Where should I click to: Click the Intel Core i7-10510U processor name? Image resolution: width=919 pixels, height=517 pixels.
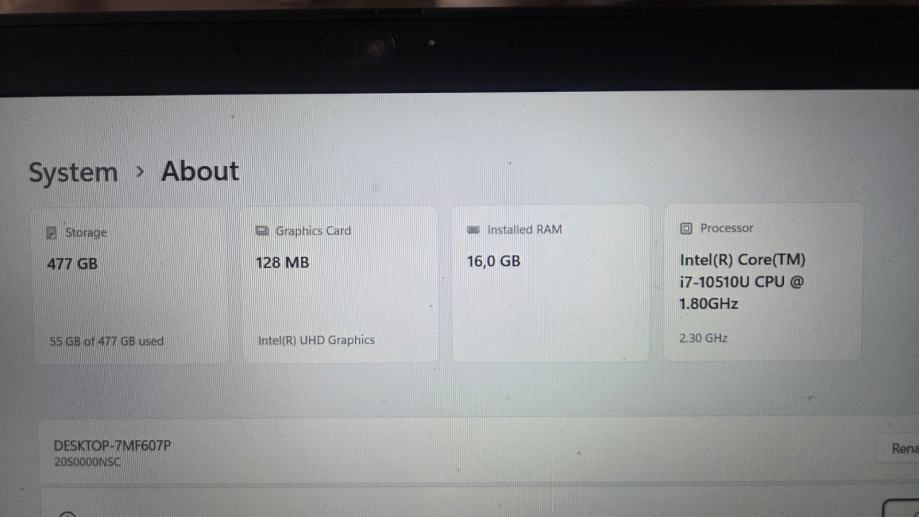click(x=741, y=281)
